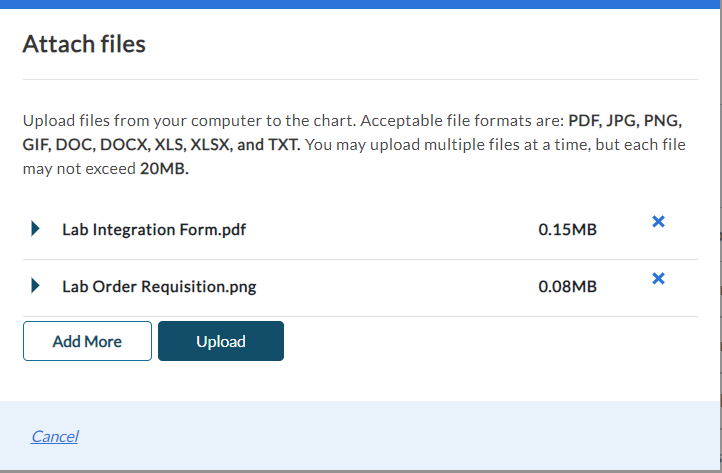Viewport: 722px width, 473px height.
Task: Select the Lab Integration Form.pdf file name
Action: 153,229
